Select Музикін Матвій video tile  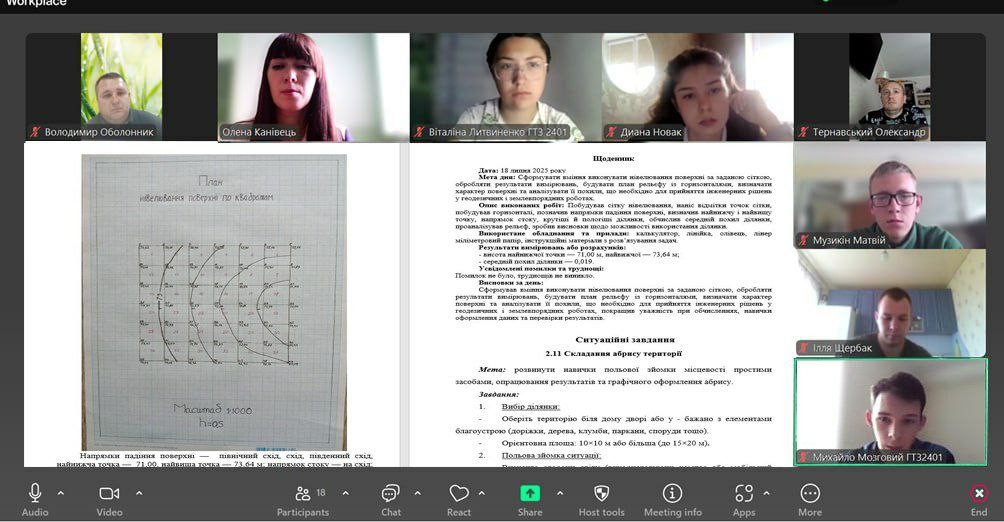890,195
